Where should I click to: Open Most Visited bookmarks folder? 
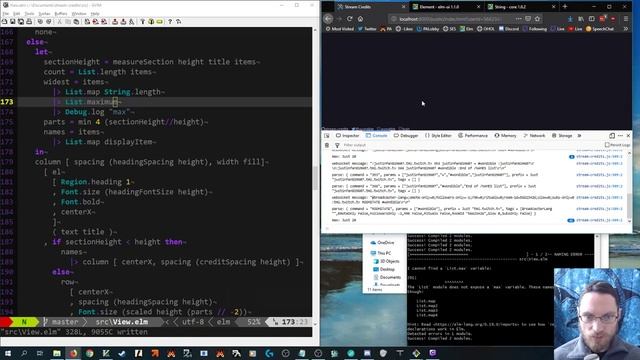tap(340, 29)
